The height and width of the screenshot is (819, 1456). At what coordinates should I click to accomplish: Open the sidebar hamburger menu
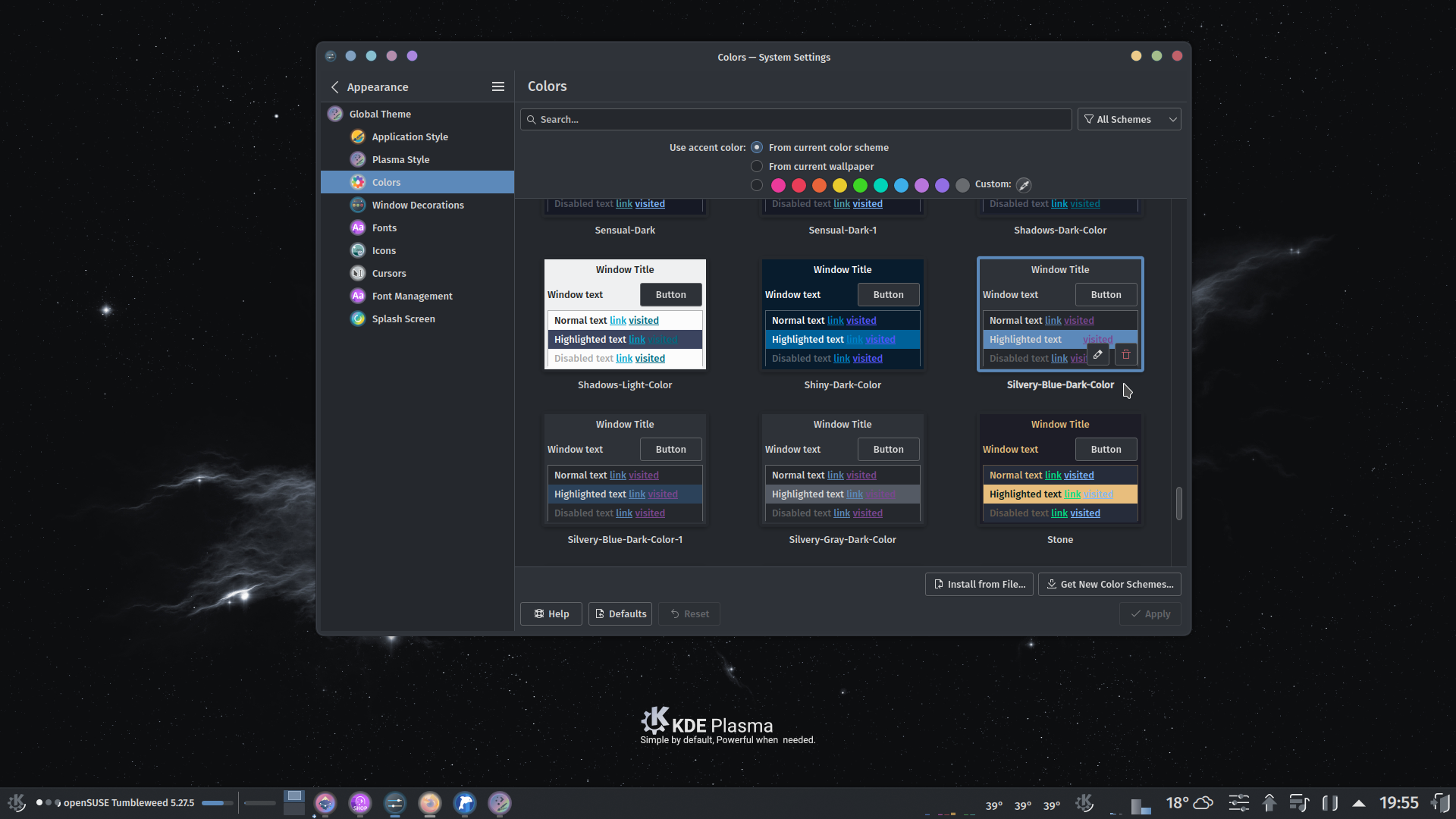[x=498, y=87]
